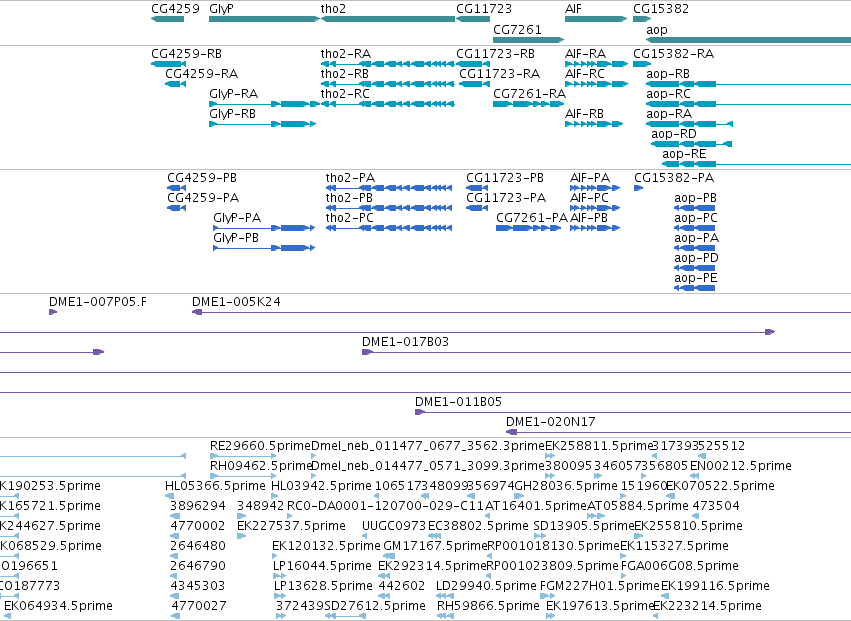Screen dimensions: 851x621
Task: Open transcript CG7261-RA
Action: [530, 94]
